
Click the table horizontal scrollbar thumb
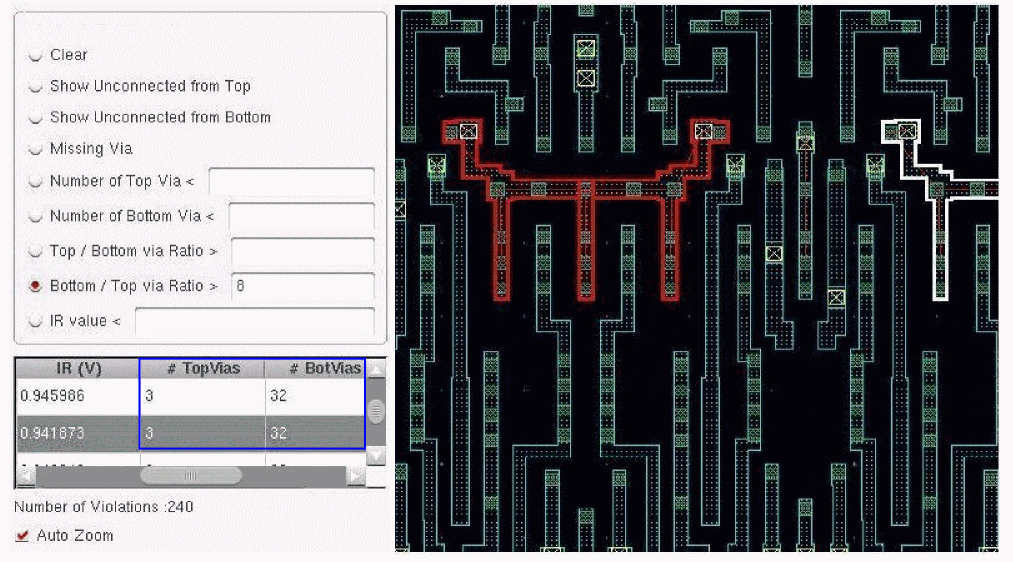pyautogui.click(x=191, y=476)
